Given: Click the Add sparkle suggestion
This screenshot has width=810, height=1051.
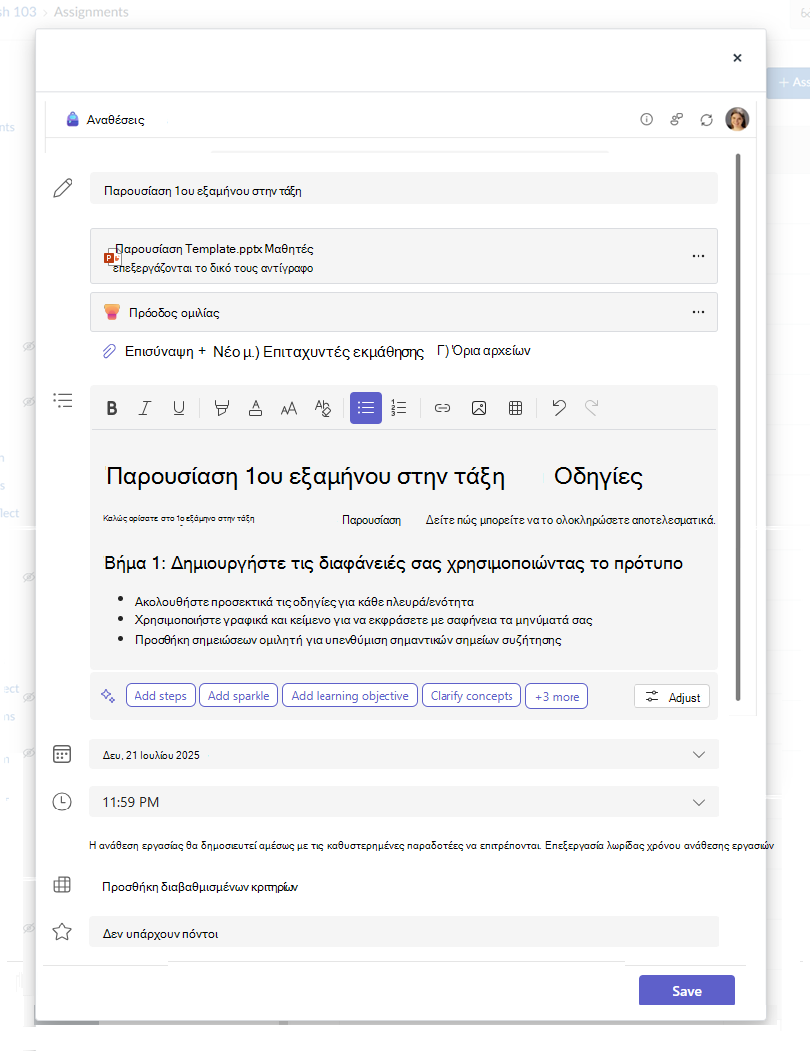Looking at the screenshot, I should click(239, 696).
